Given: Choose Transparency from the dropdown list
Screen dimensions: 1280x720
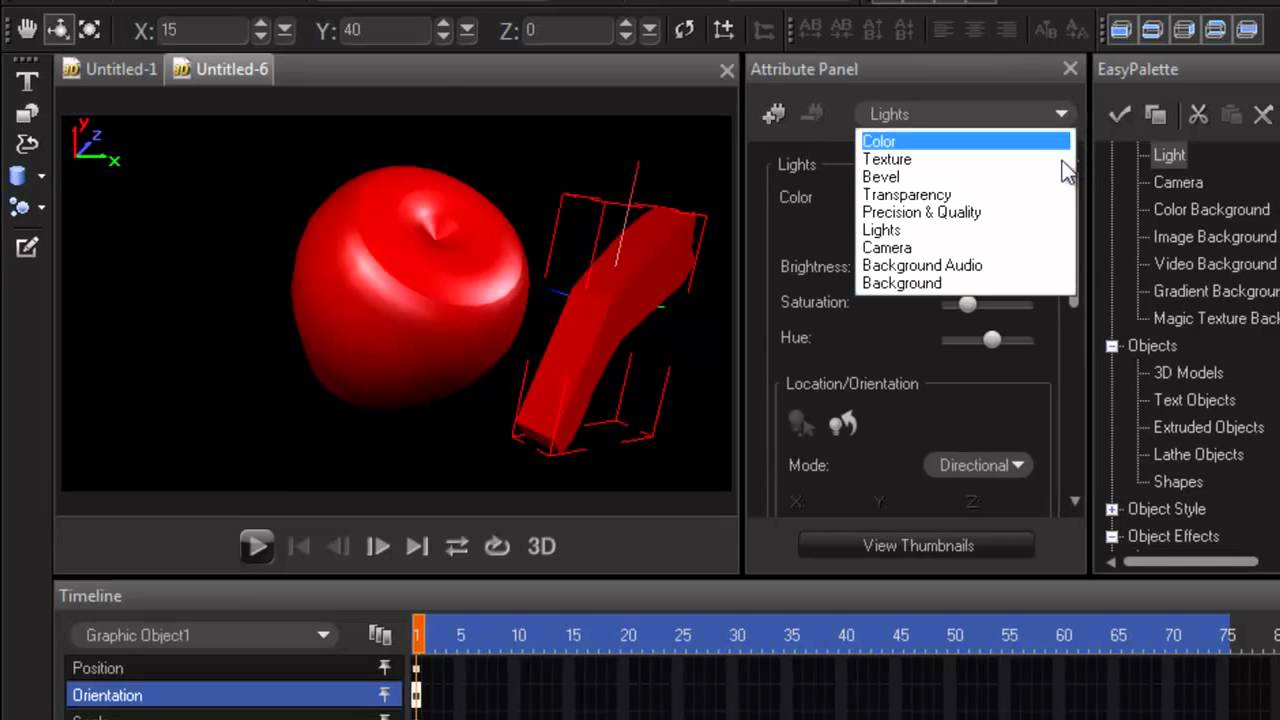Looking at the screenshot, I should (965, 195).
